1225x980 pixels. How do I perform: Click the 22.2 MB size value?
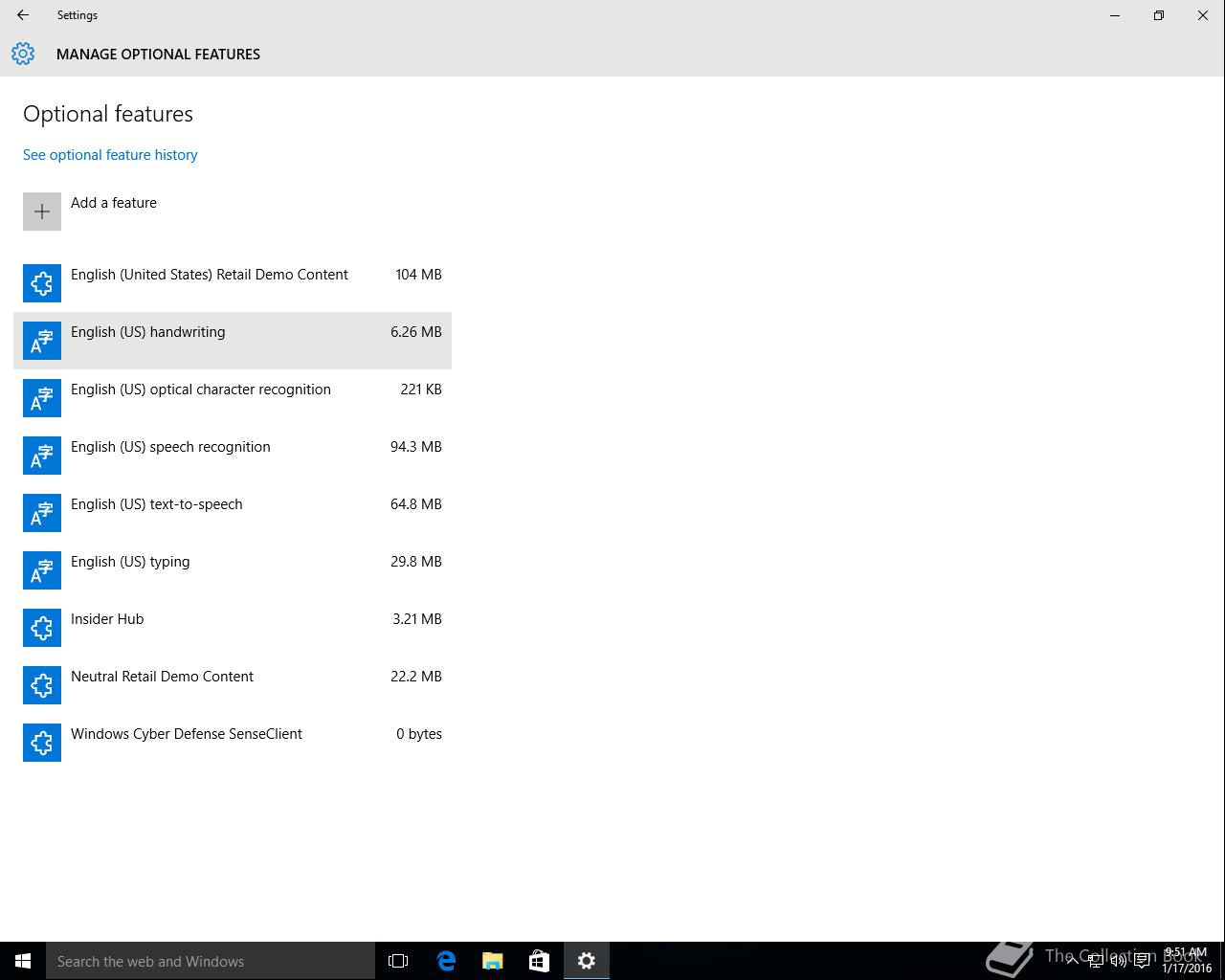pyautogui.click(x=415, y=677)
